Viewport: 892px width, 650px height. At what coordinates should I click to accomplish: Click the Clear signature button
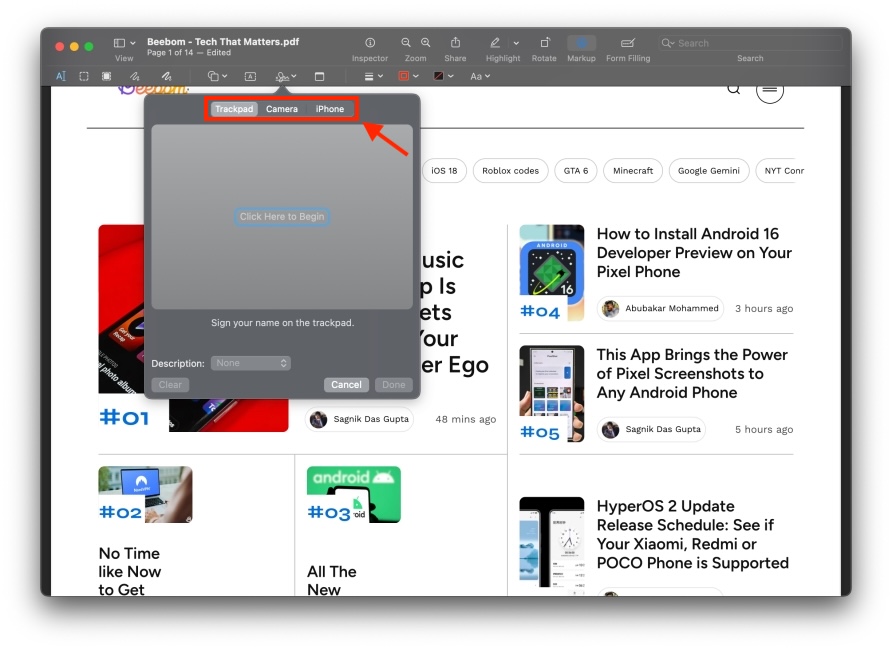(x=170, y=385)
